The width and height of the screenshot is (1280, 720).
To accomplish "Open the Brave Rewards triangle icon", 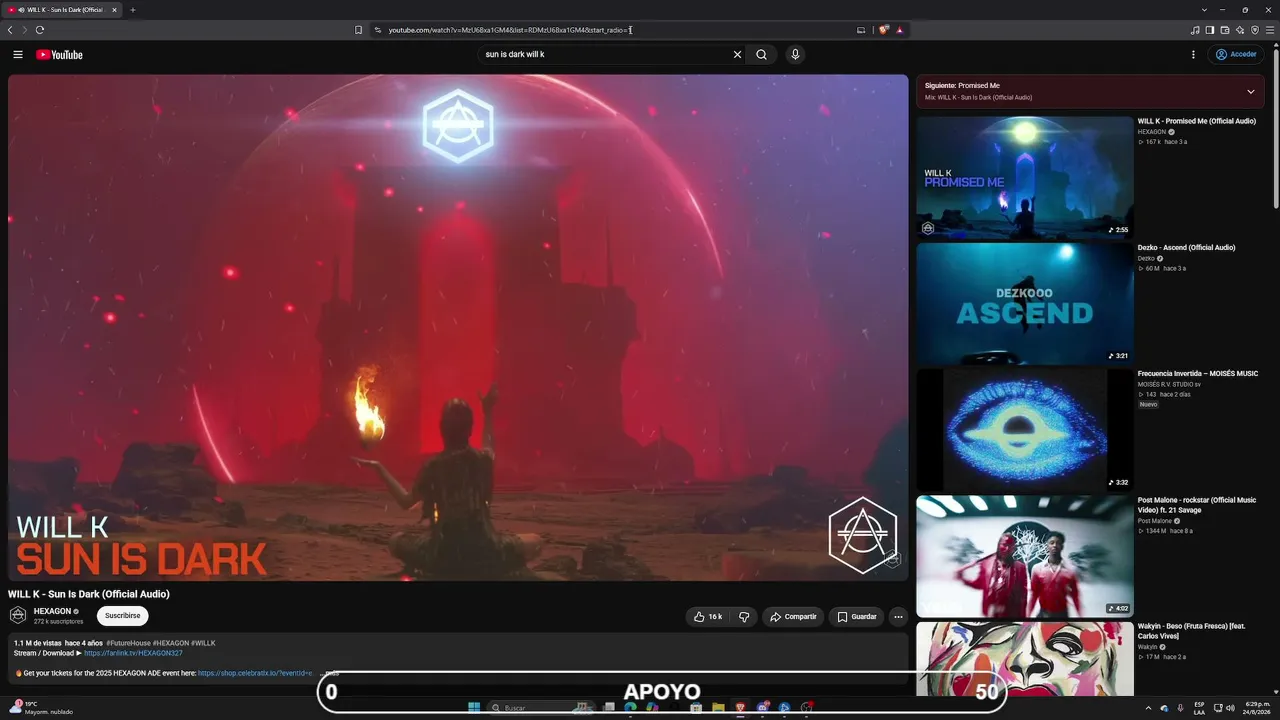I will click(900, 30).
